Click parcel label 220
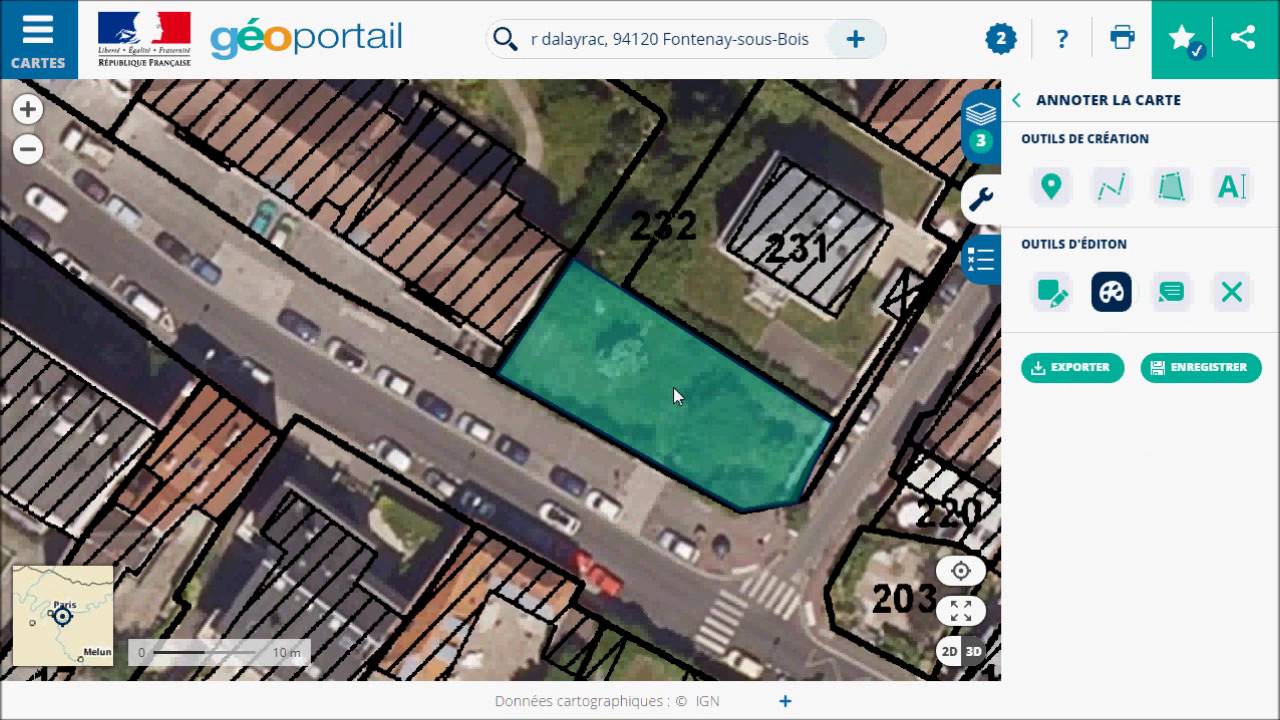This screenshot has height=720, width=1280. tap(948, 513)
